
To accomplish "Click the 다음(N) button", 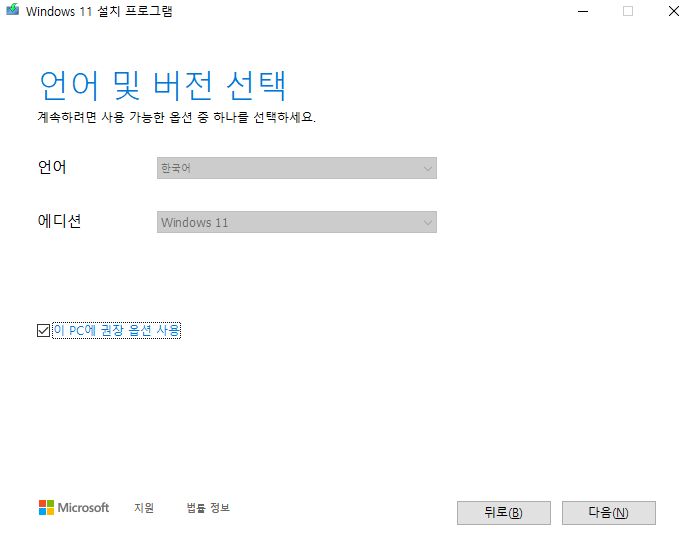I will click(x=609, y=513).
